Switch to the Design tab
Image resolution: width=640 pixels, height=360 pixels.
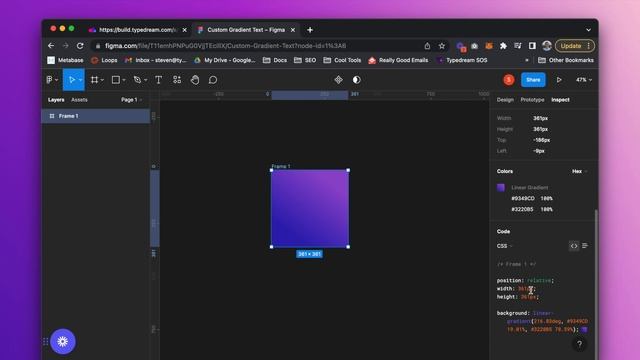tap(505, 100)
